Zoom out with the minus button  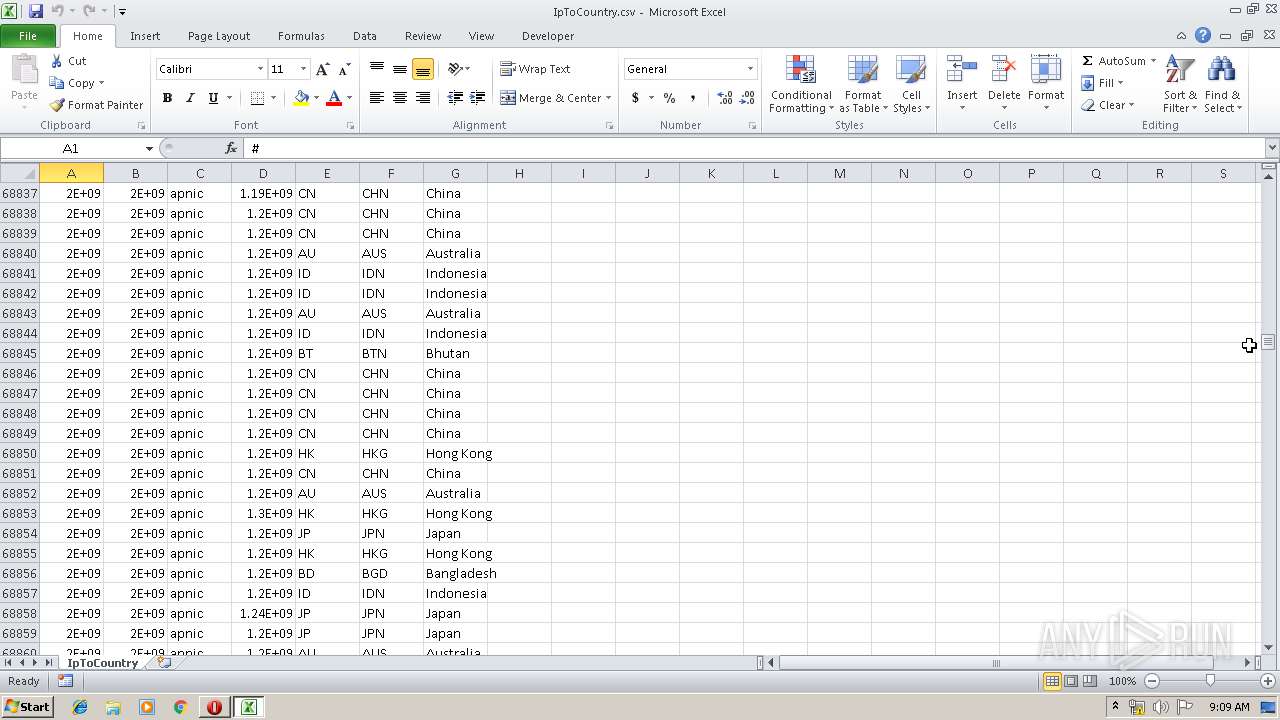coord(1152,681)
